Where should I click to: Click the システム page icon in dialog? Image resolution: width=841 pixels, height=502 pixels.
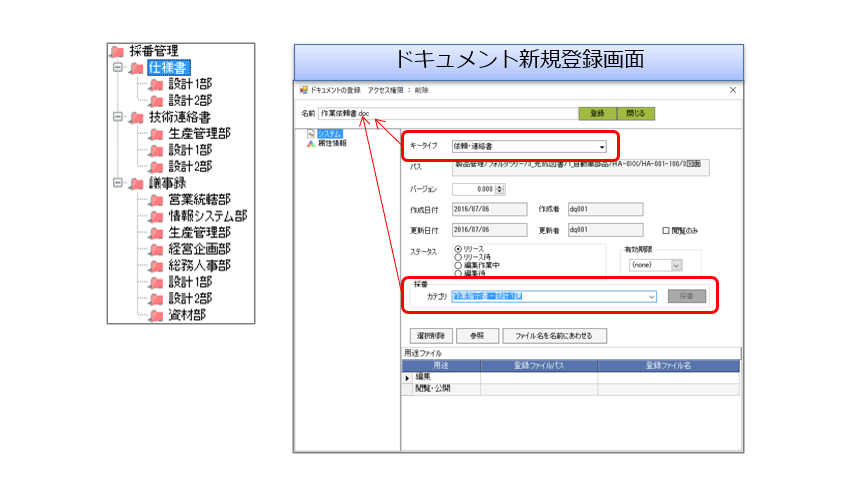(311, 134)
